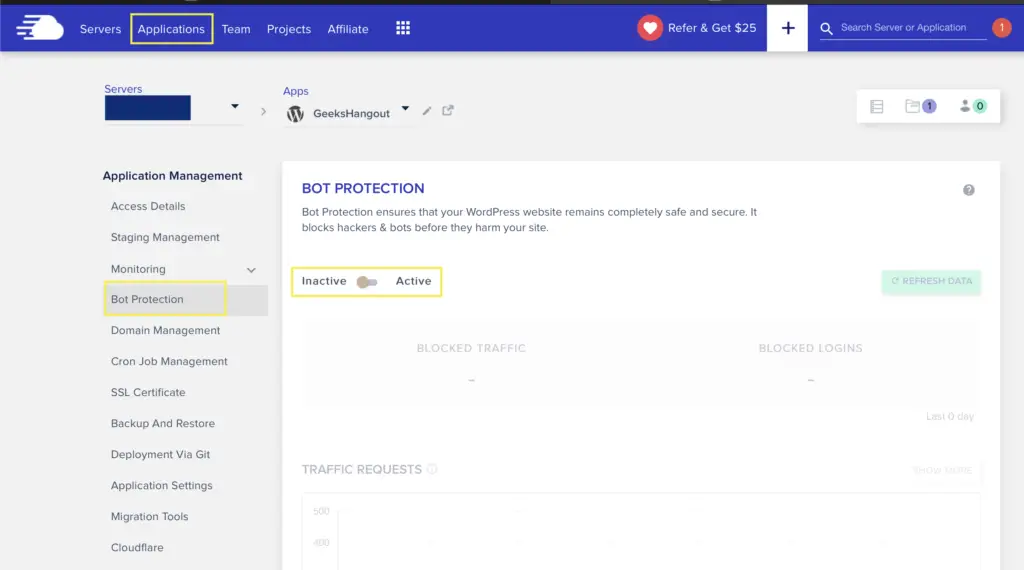Select Deployment Via Git in sidebar
Image resolution: width=1024 pixels, height=570 pixels.
click(160, 454)
